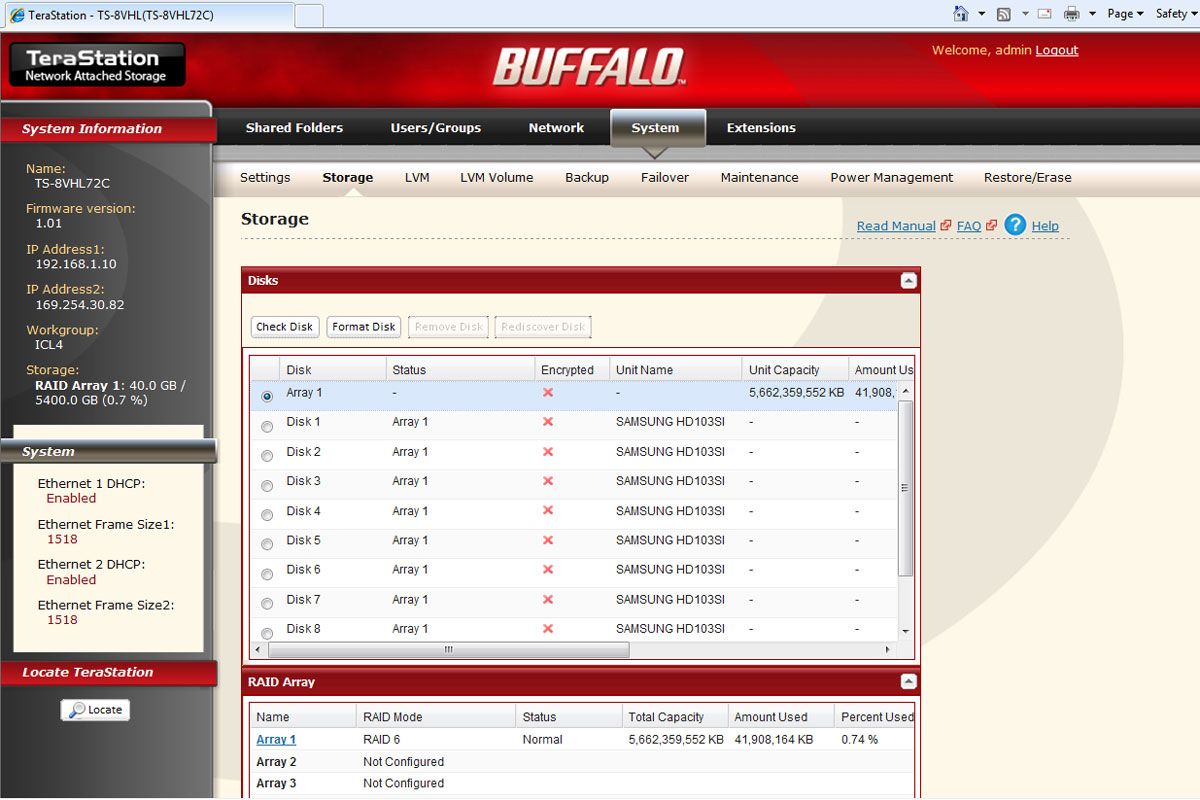Viewport: 1200px width, 800px height.
Task: Click external link icon beside FAQ
Action: (991, 226)
